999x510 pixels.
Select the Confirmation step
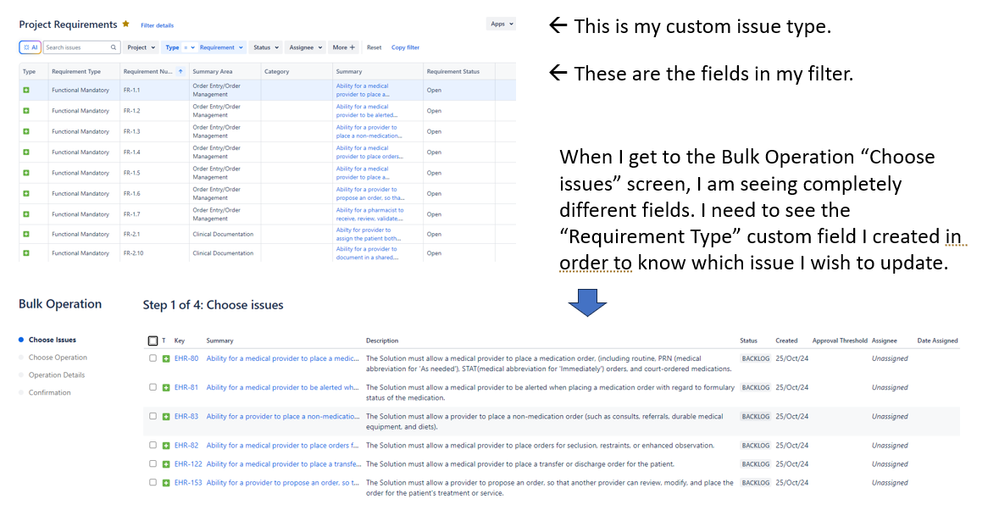point(50,393)
